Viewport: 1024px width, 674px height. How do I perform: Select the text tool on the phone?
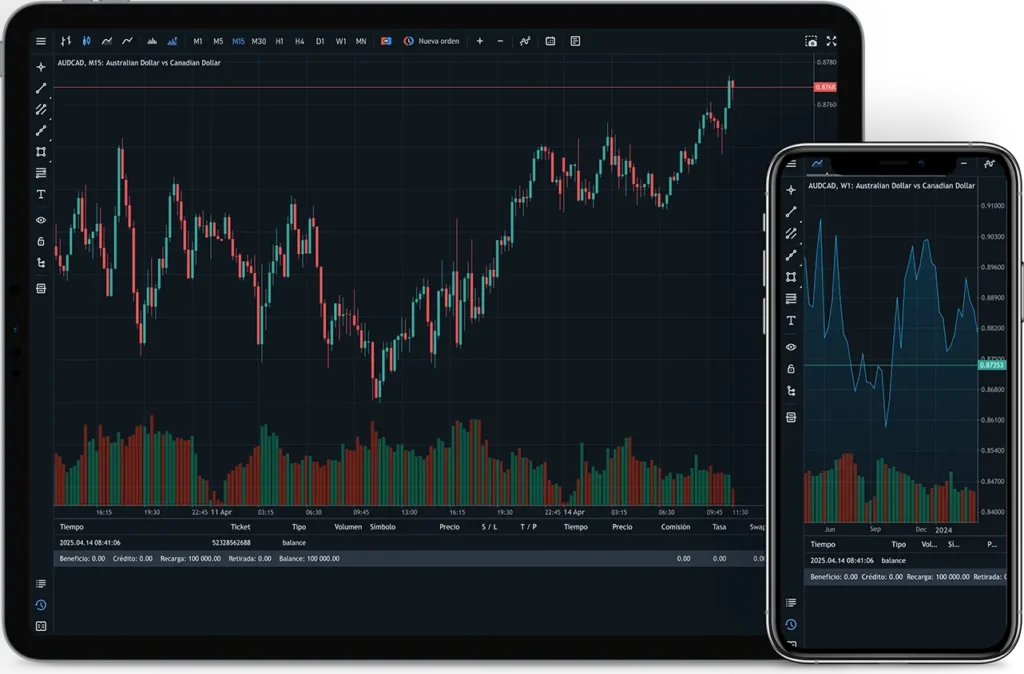click(791, 321)
